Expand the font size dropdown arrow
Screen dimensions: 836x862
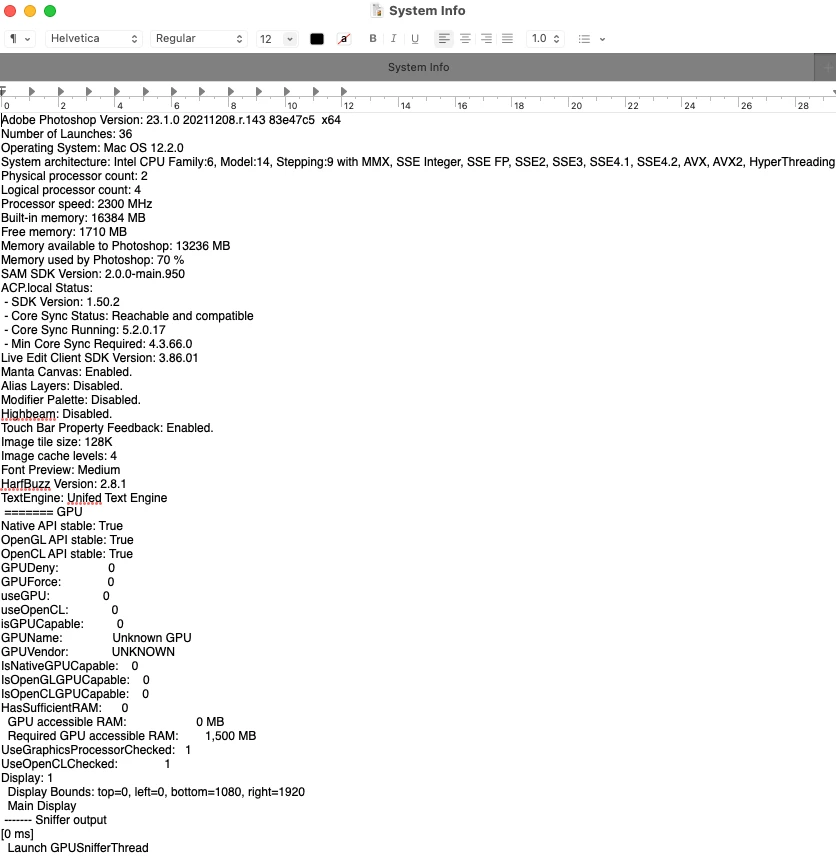point(290,39)
